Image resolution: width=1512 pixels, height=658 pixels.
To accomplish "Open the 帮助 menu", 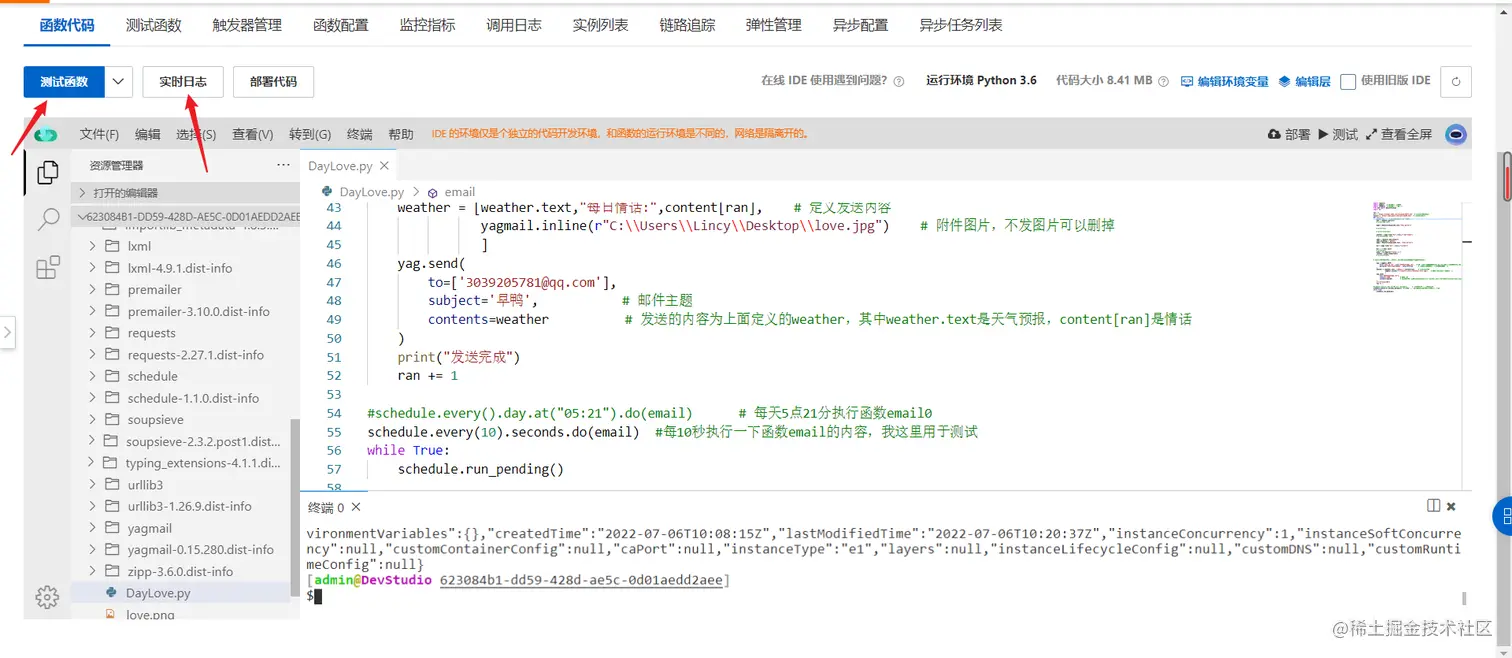I will click(401, 134).
